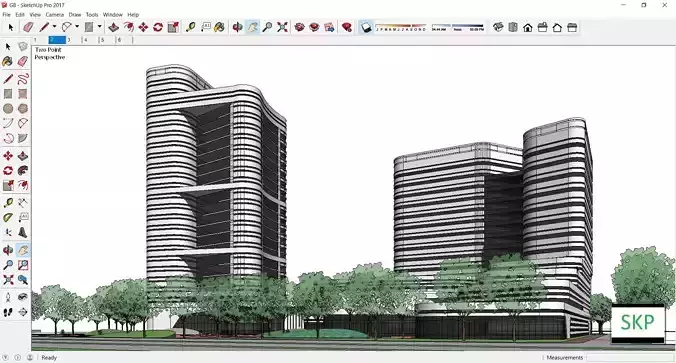
Task: Click the sign-in user status bar icon
Action: pos(30,358)
